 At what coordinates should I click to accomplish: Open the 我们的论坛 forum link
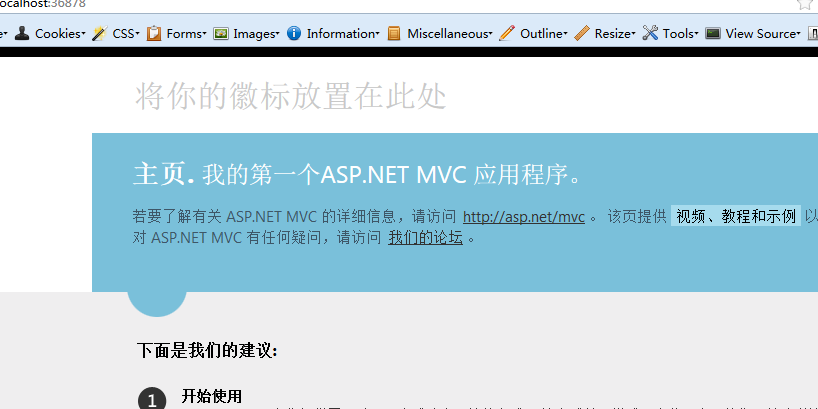(426, 238)
